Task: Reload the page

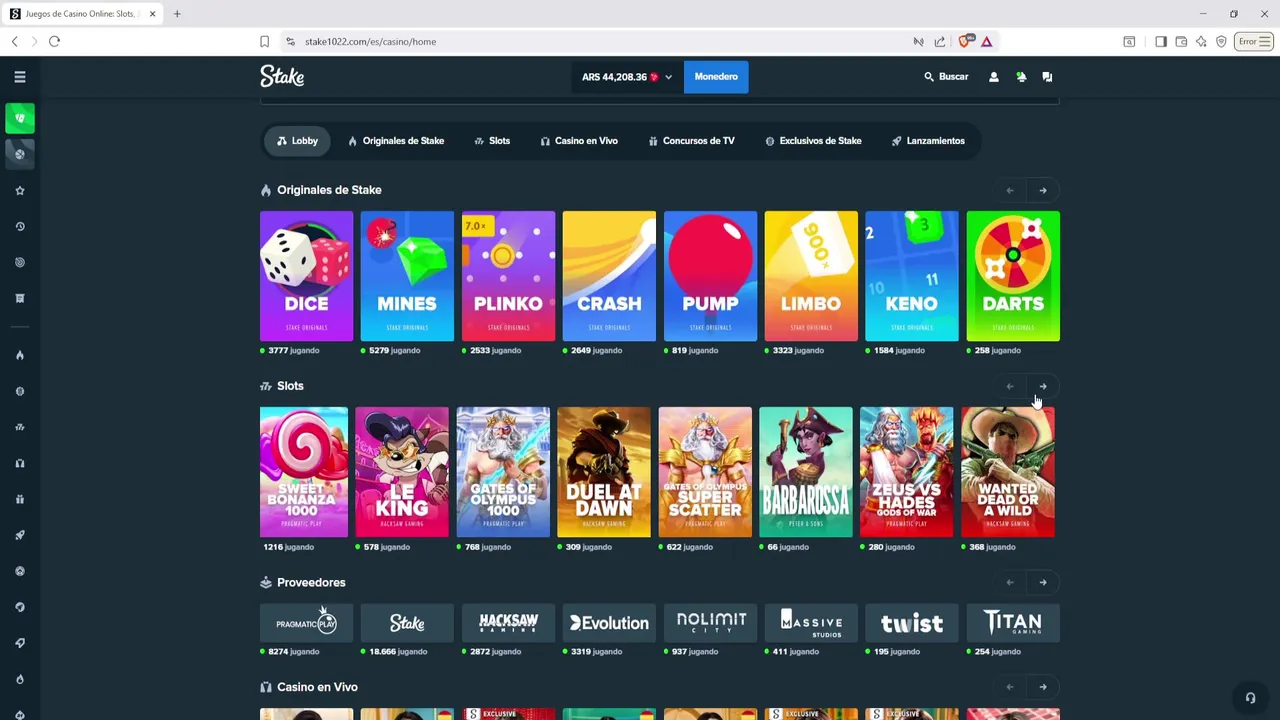Action: coord(54,41)
